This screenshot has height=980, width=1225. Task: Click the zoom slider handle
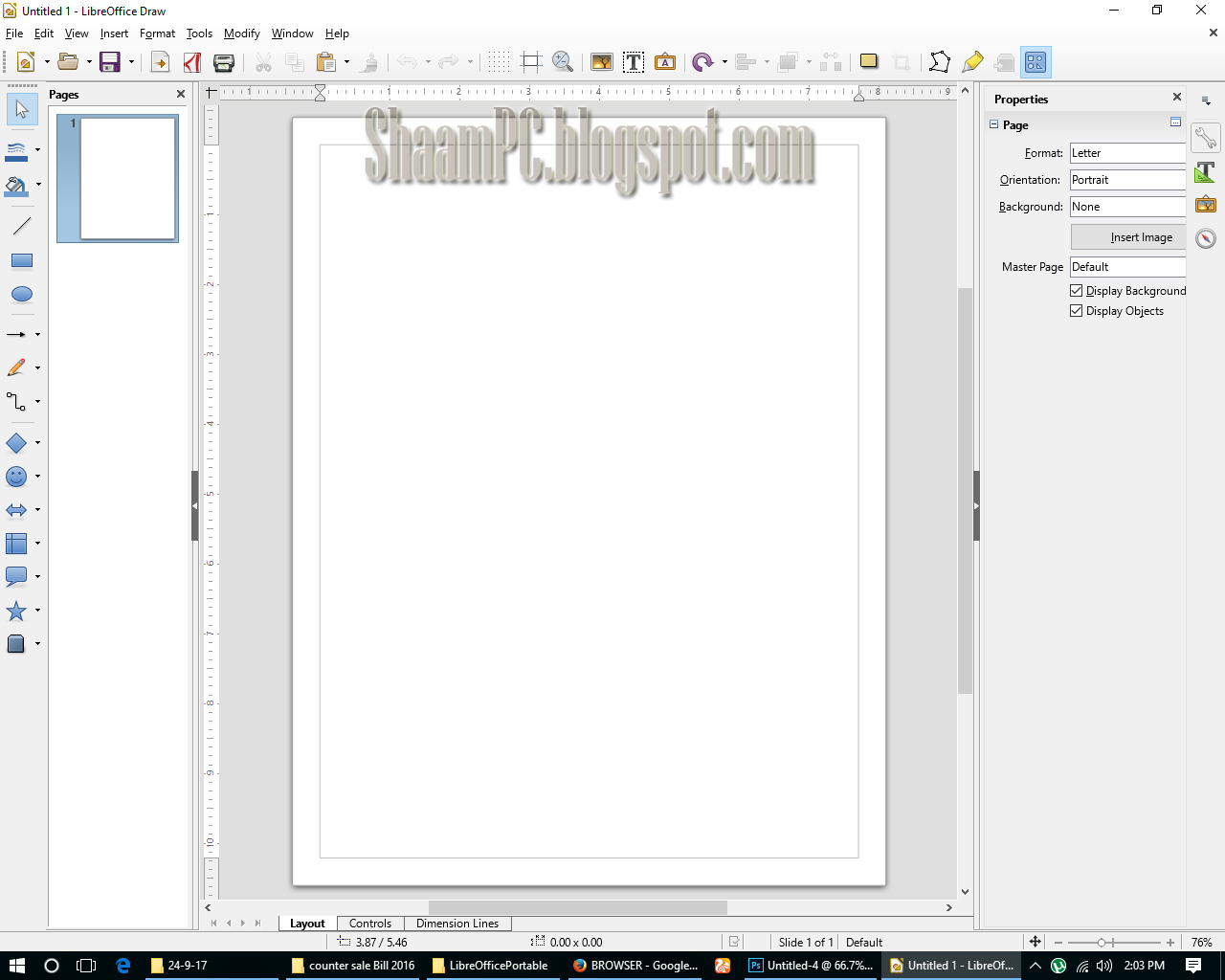click(1102, 943)
